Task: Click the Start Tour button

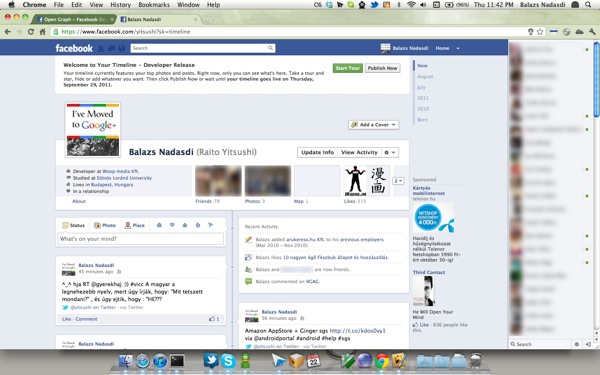Action: [347, 68]
